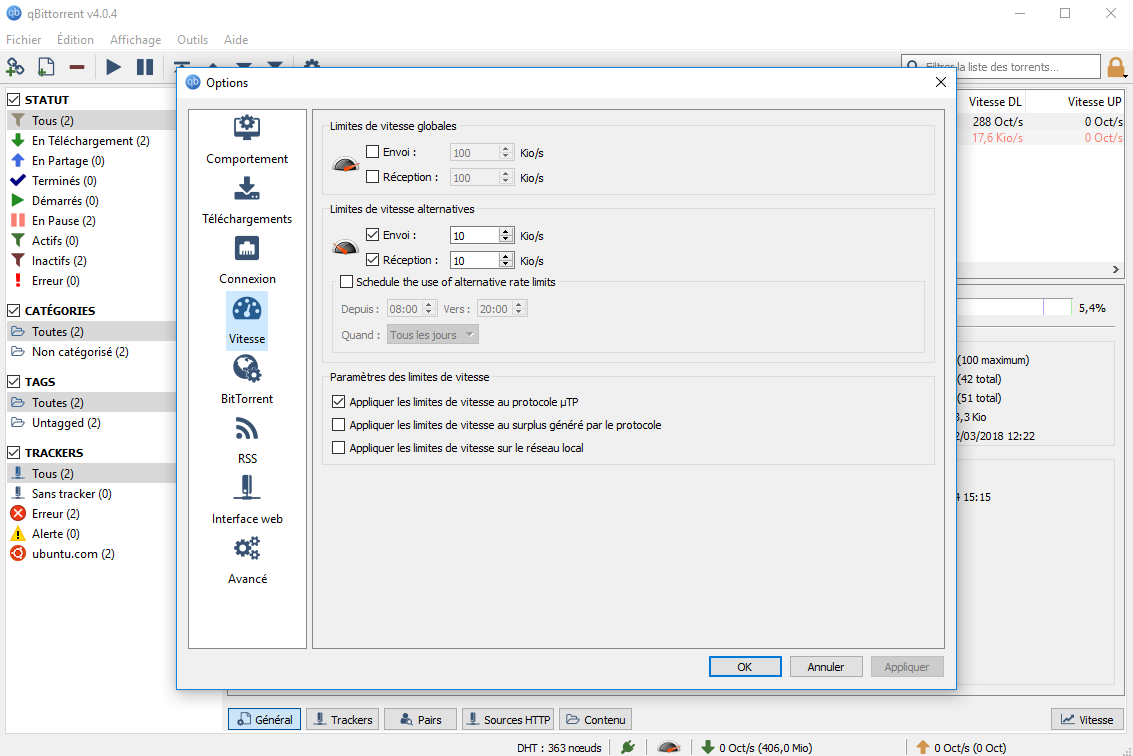
Task: Check Schedule the use of alternative rate limits
Action: point(347,282)
